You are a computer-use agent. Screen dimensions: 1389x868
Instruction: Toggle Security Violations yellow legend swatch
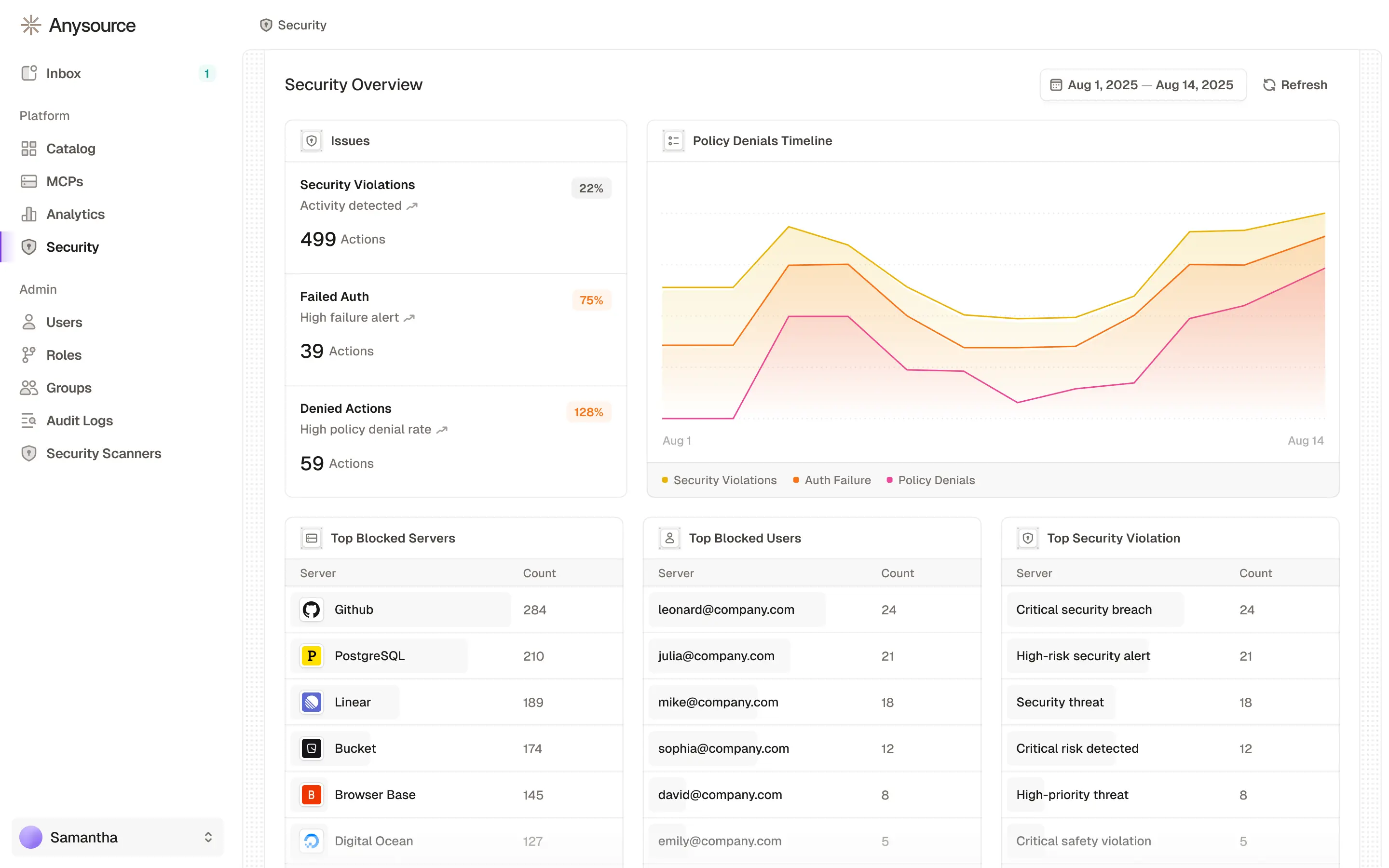(665, 480)
